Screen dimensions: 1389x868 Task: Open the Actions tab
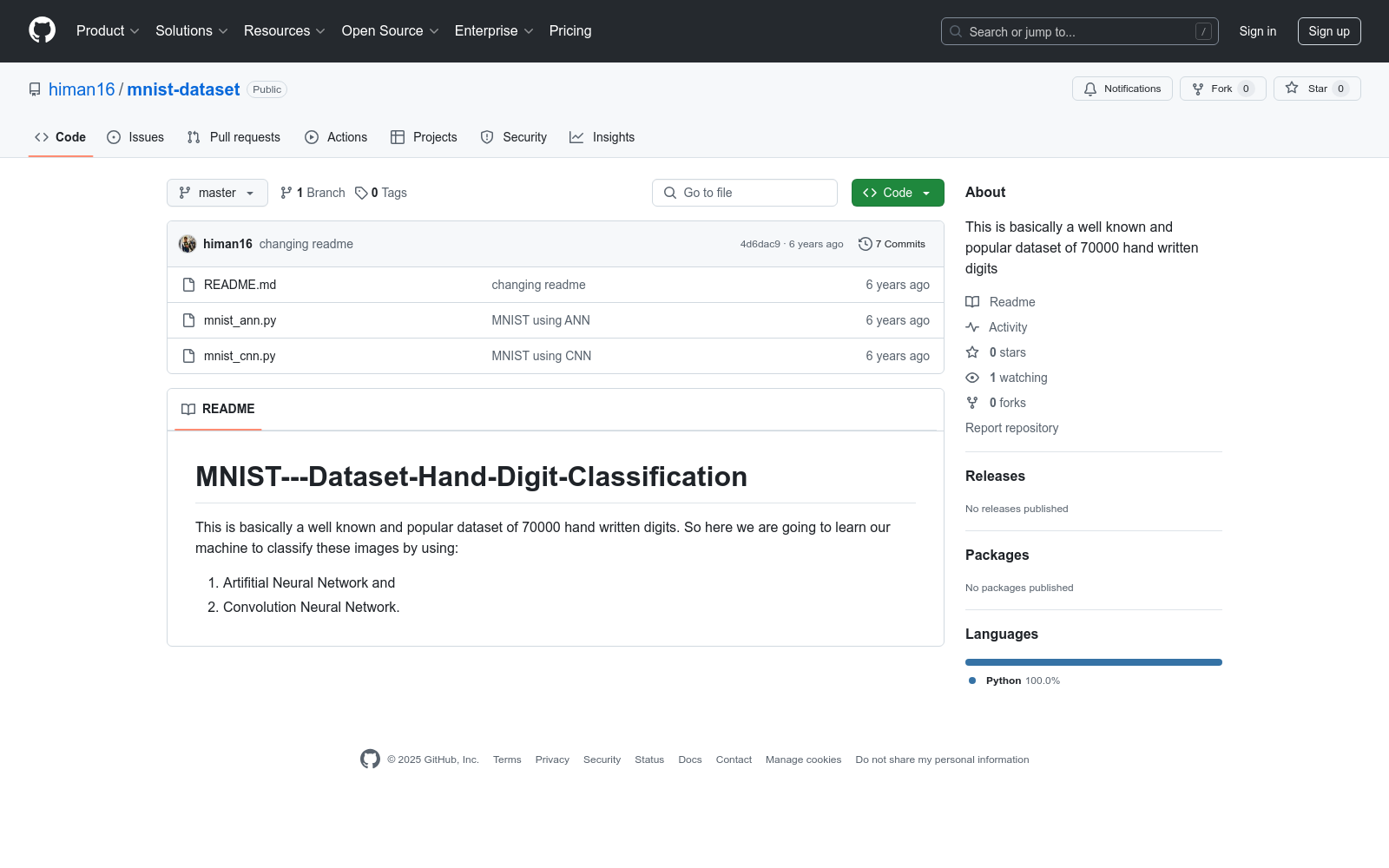336,137
